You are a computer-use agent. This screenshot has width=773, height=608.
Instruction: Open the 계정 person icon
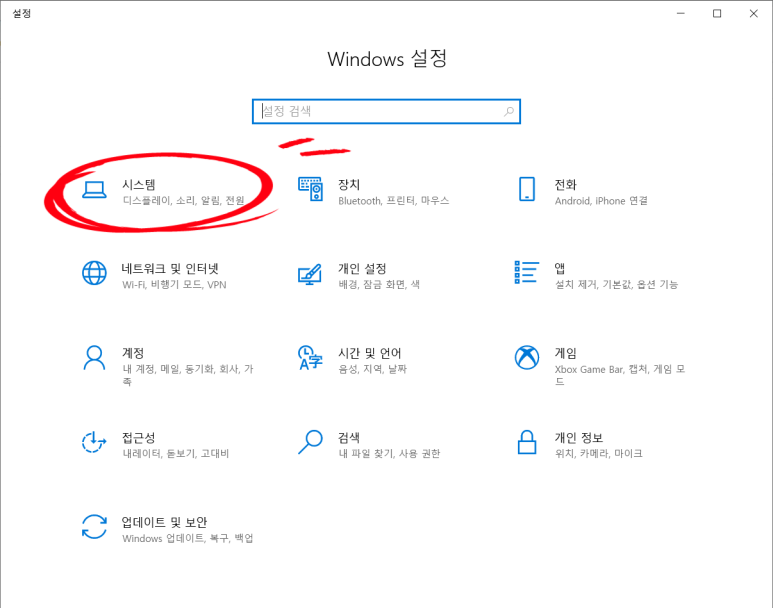pos(94,358)
